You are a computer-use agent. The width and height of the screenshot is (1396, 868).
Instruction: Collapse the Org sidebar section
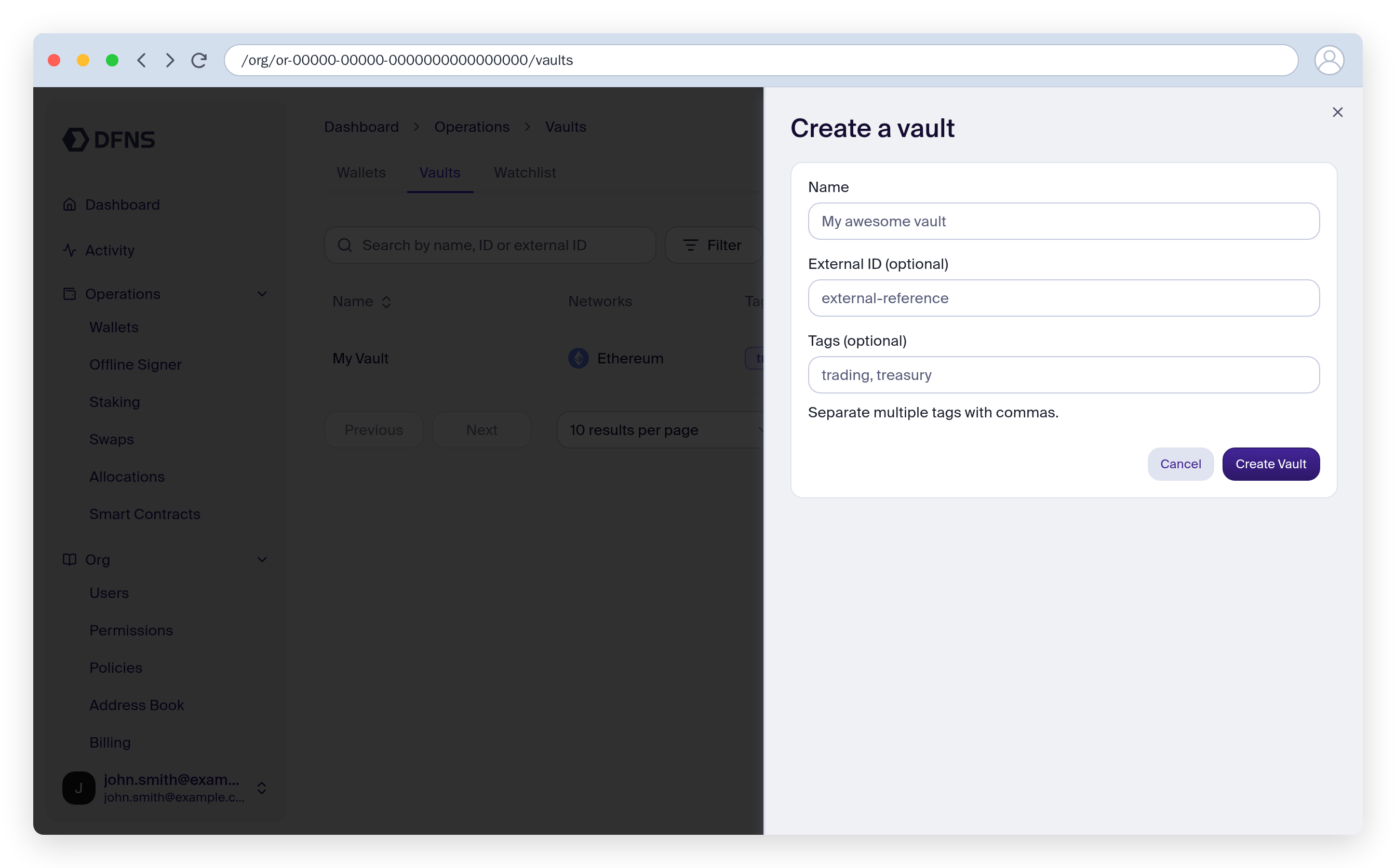click(x=262, y=559)
